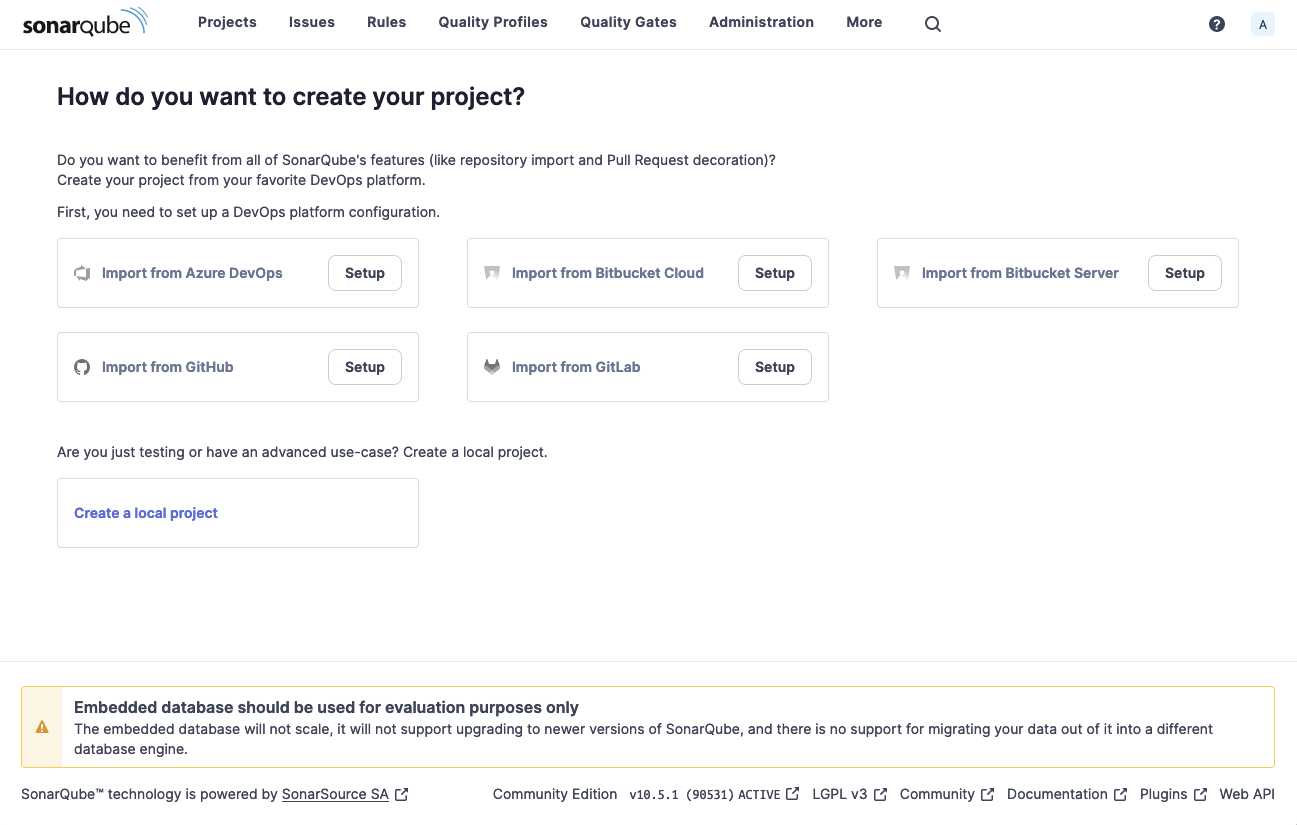This screenshot has height=825, width=1297.
Task: Click heading How do you want to create your project
Action: [291, 97]
